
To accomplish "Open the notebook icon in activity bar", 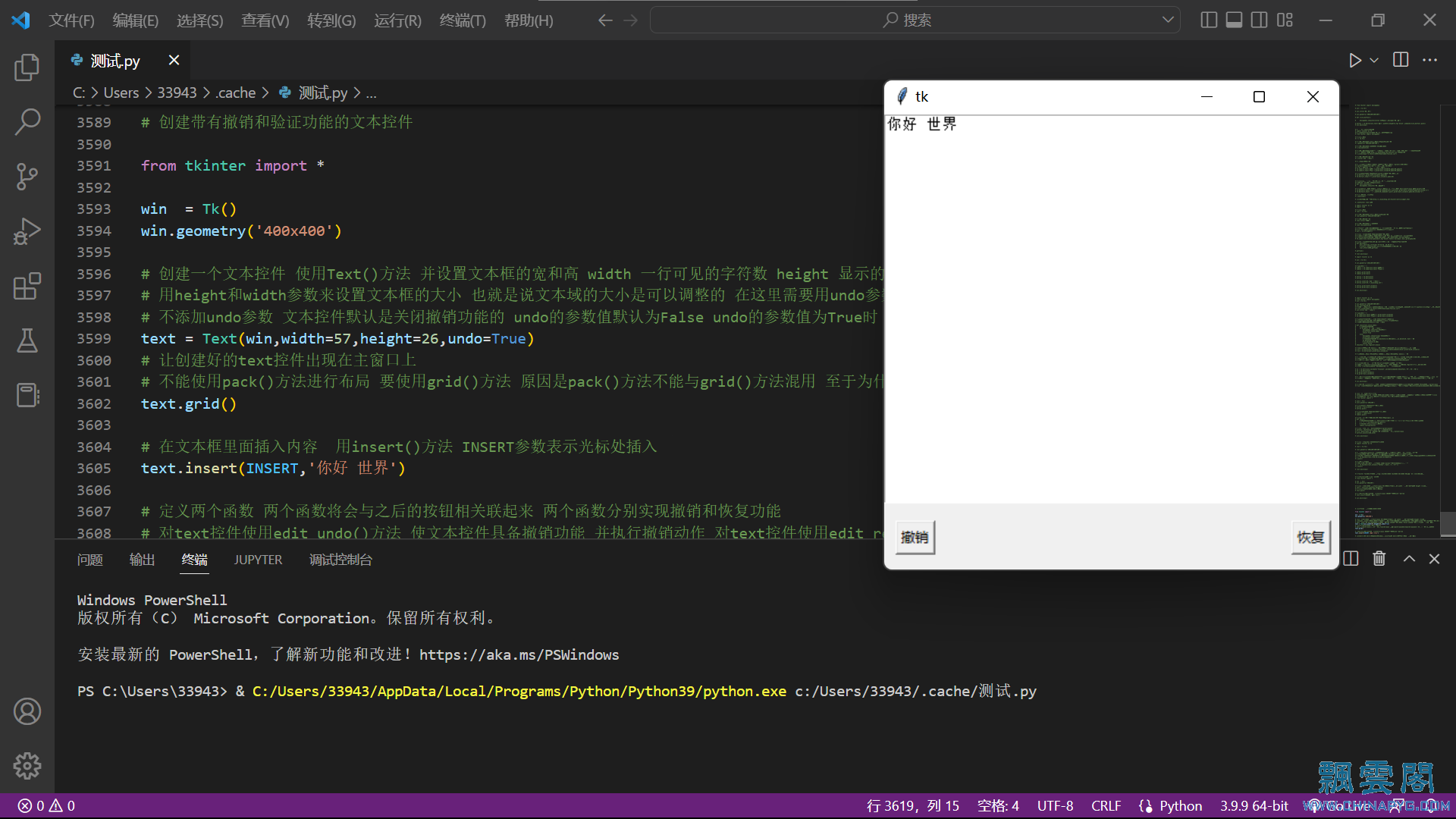I will tap(27, 395).
